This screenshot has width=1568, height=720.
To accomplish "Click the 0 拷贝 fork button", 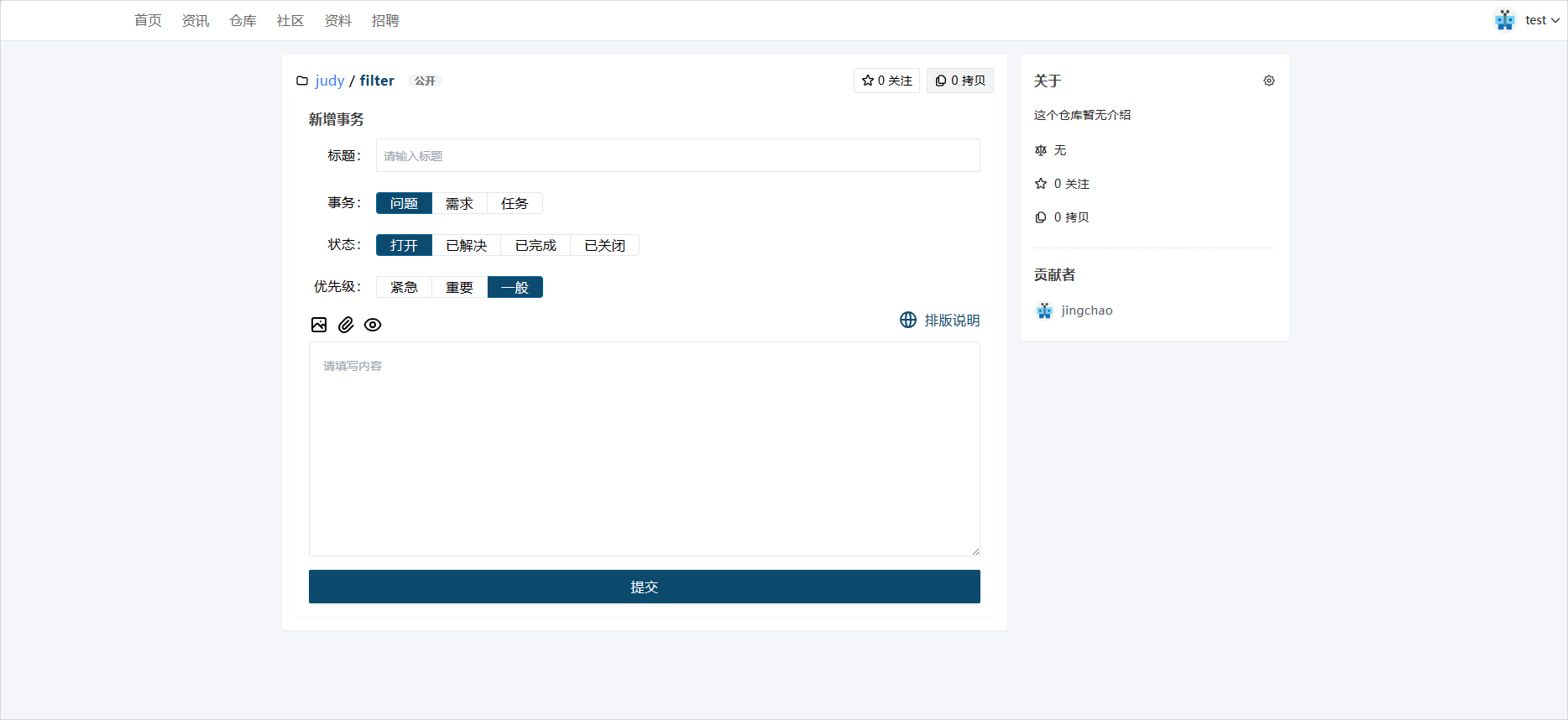I will point(960,81).
